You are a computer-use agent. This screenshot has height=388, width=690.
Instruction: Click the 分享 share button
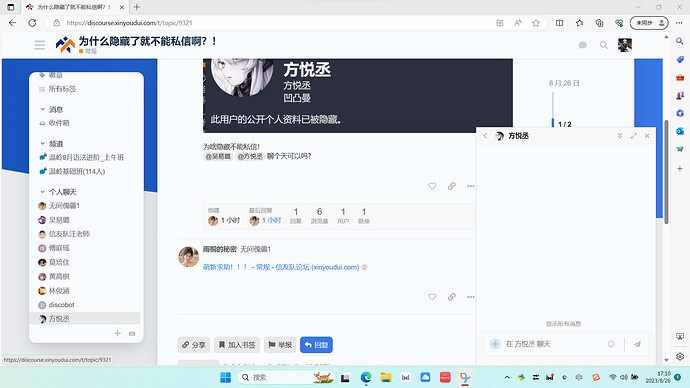(194, 345)
